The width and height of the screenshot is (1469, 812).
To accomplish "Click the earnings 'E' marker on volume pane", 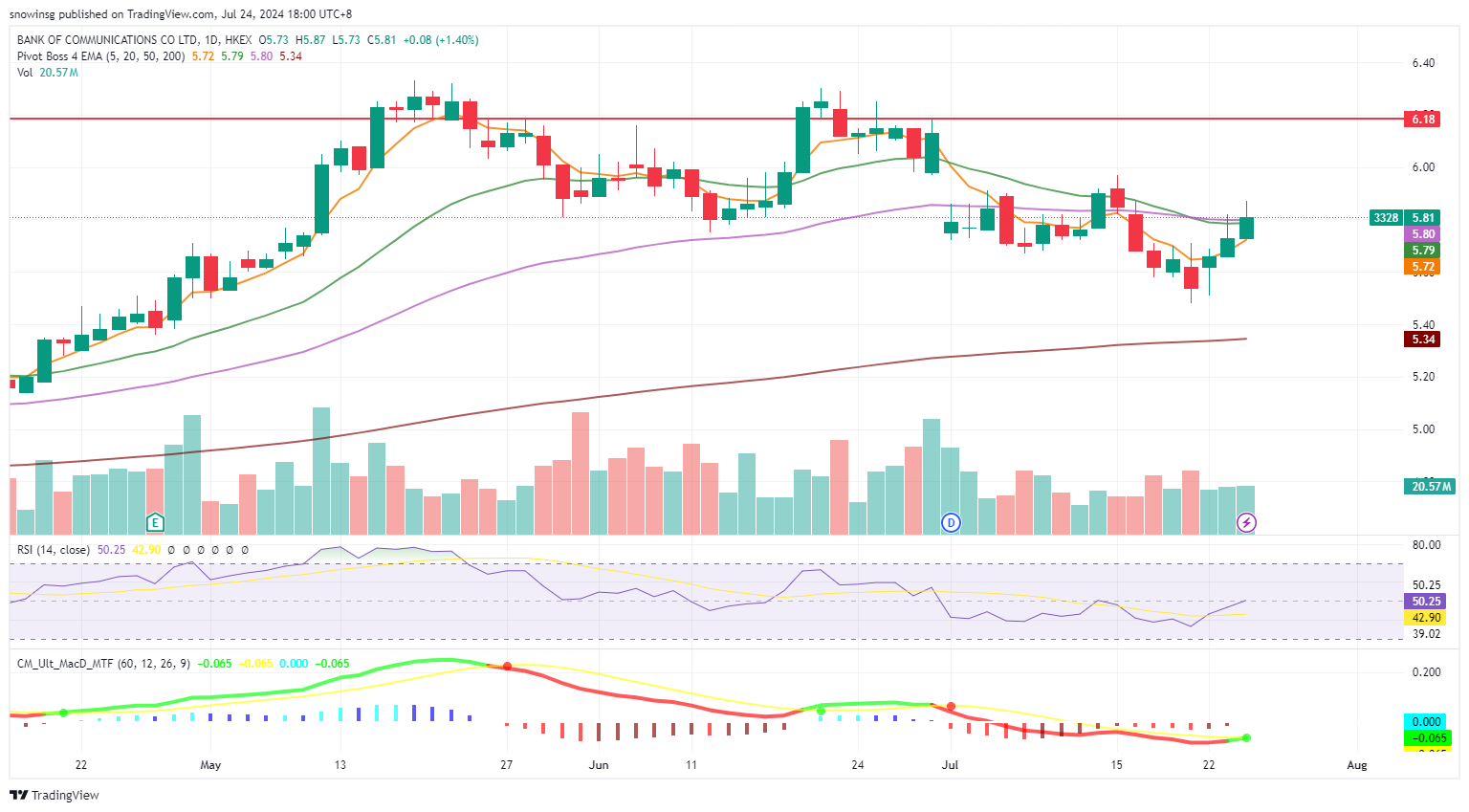I will 155,522.
